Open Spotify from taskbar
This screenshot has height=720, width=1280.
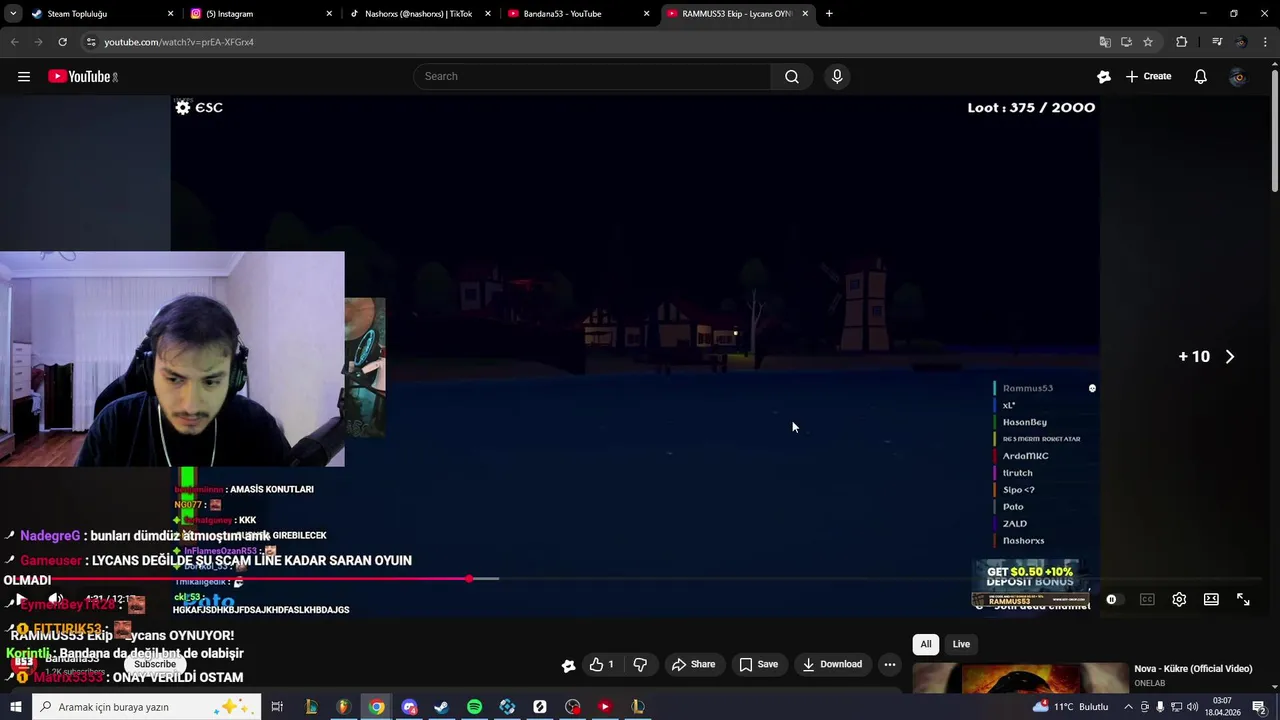tap(474, 707)
